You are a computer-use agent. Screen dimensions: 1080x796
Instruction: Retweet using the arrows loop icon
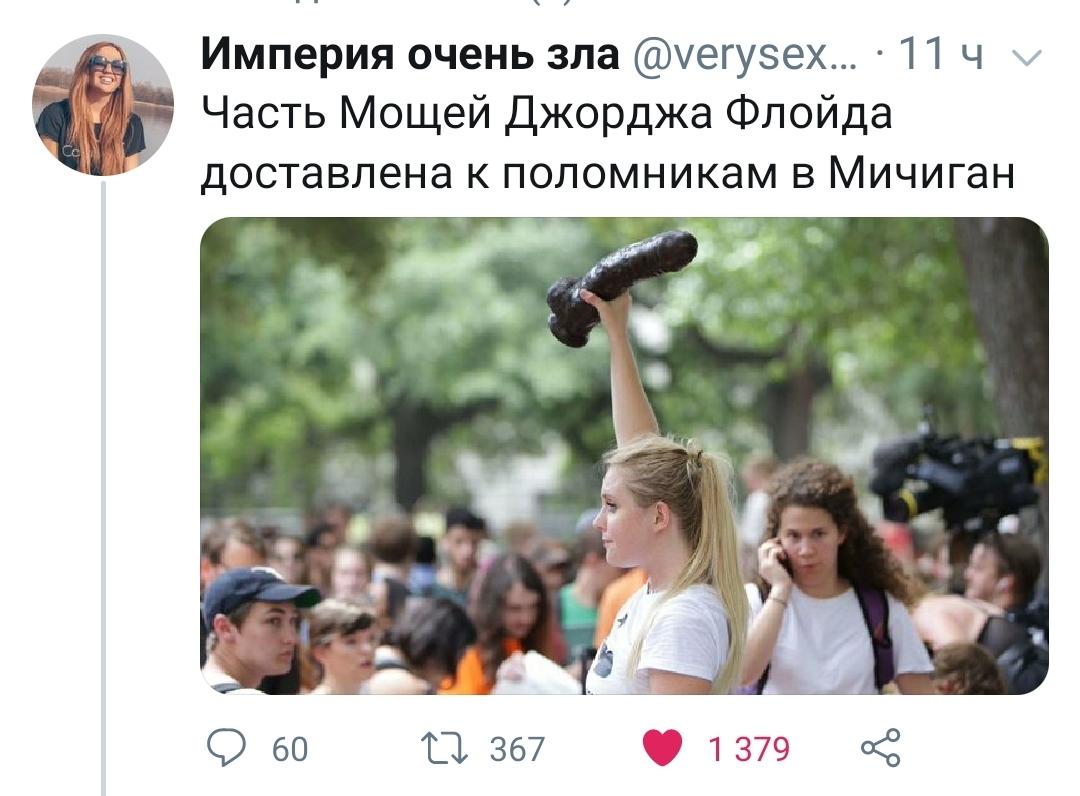pyautogui.click(x=444, y=748)
